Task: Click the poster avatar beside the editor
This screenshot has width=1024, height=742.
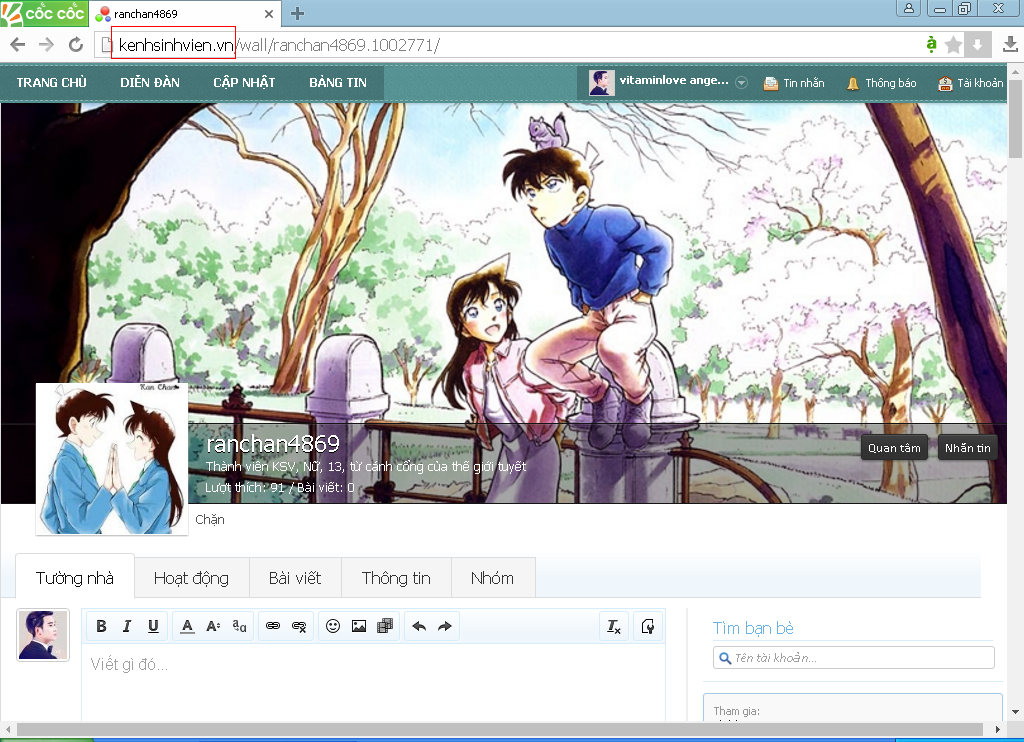Action: click(43, 635)
